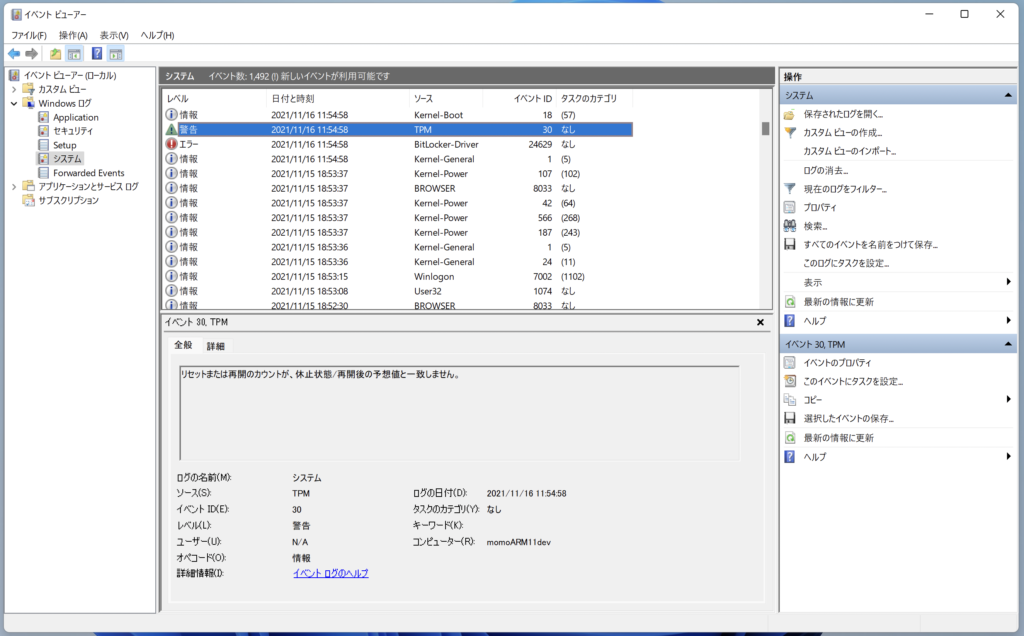Click the red error icon on BitLocker-Driver row
This screenshot has width=1024, height=636.
(171, 144)
